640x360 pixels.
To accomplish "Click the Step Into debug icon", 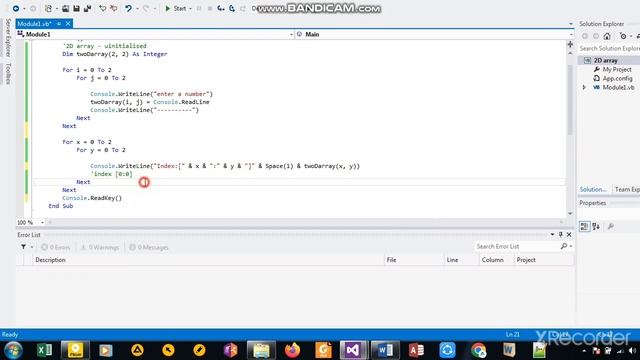I will 221,8.
